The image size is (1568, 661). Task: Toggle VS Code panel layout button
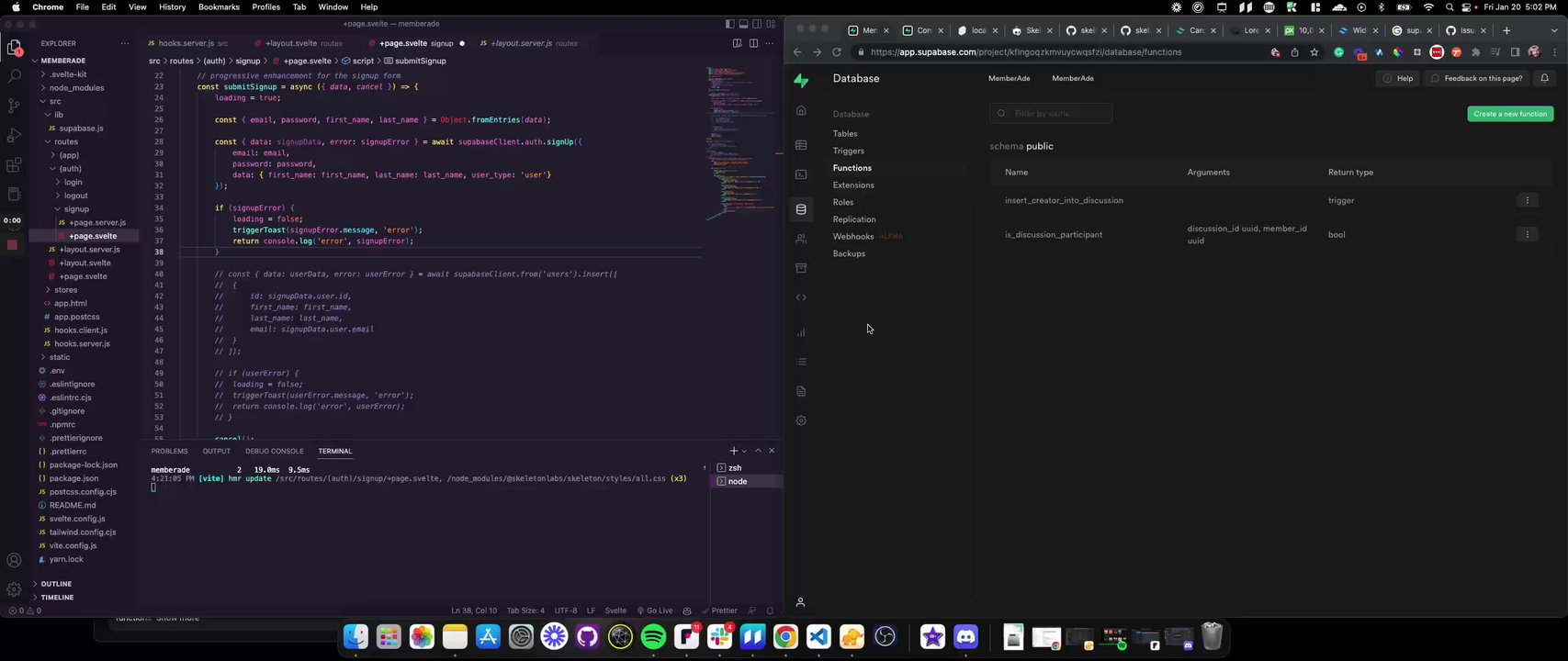click(743, 24)
